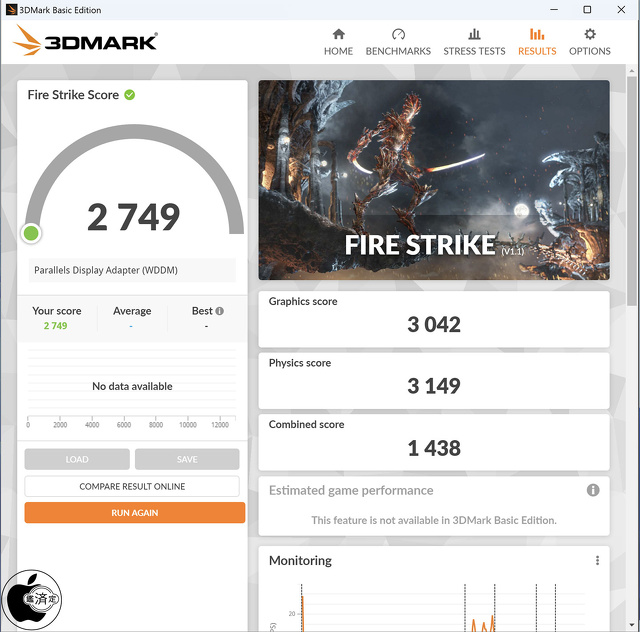
Task: Click the STRESS TESTS label in navigation
Action: (x=474, y=51)
